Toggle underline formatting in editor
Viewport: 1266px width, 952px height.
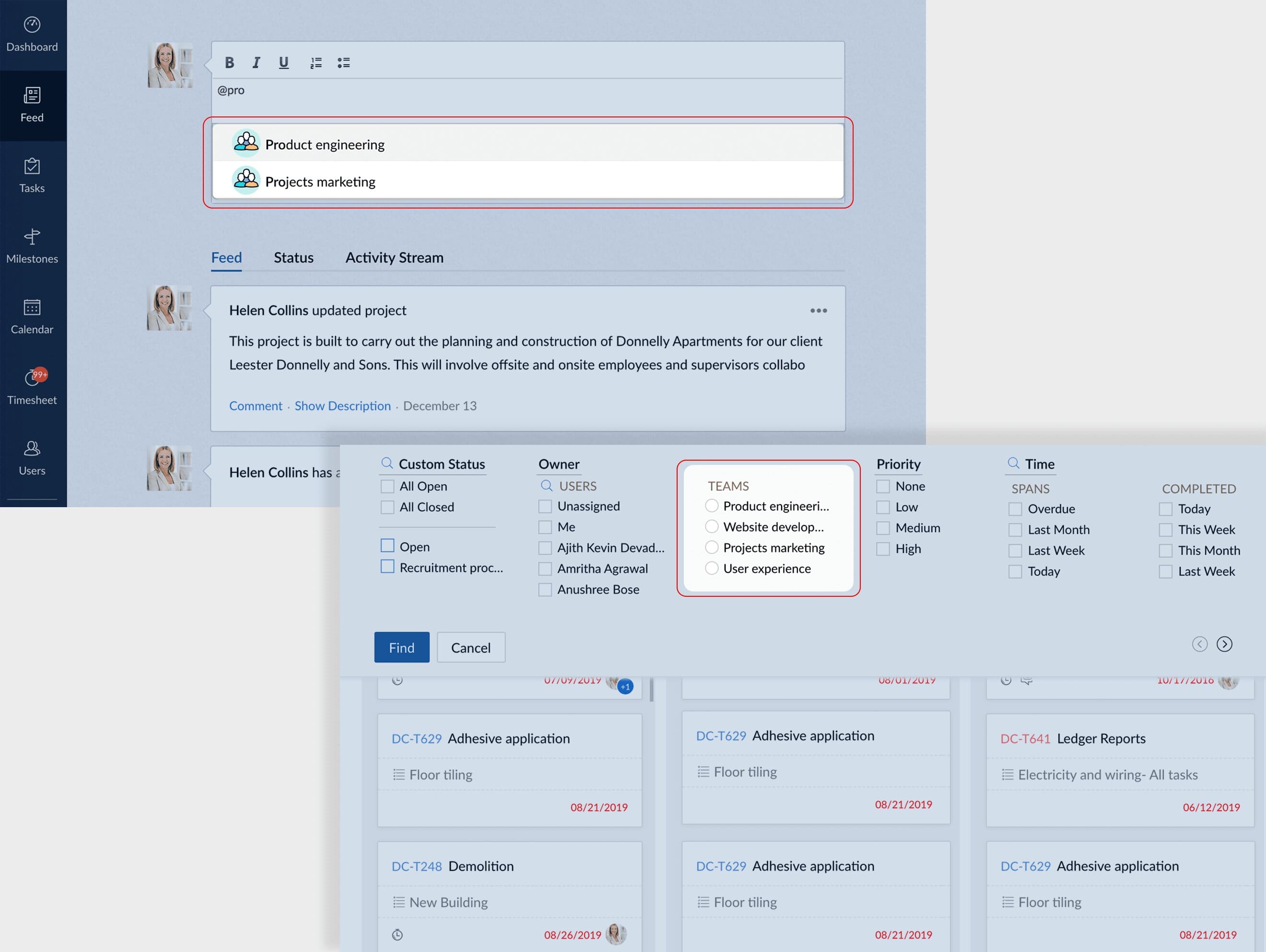283,62
